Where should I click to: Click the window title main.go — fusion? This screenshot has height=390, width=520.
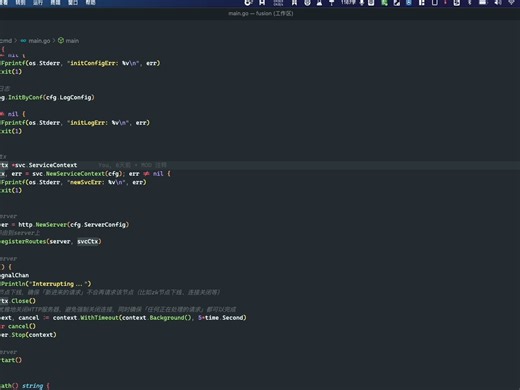click(x=261, y=14)
